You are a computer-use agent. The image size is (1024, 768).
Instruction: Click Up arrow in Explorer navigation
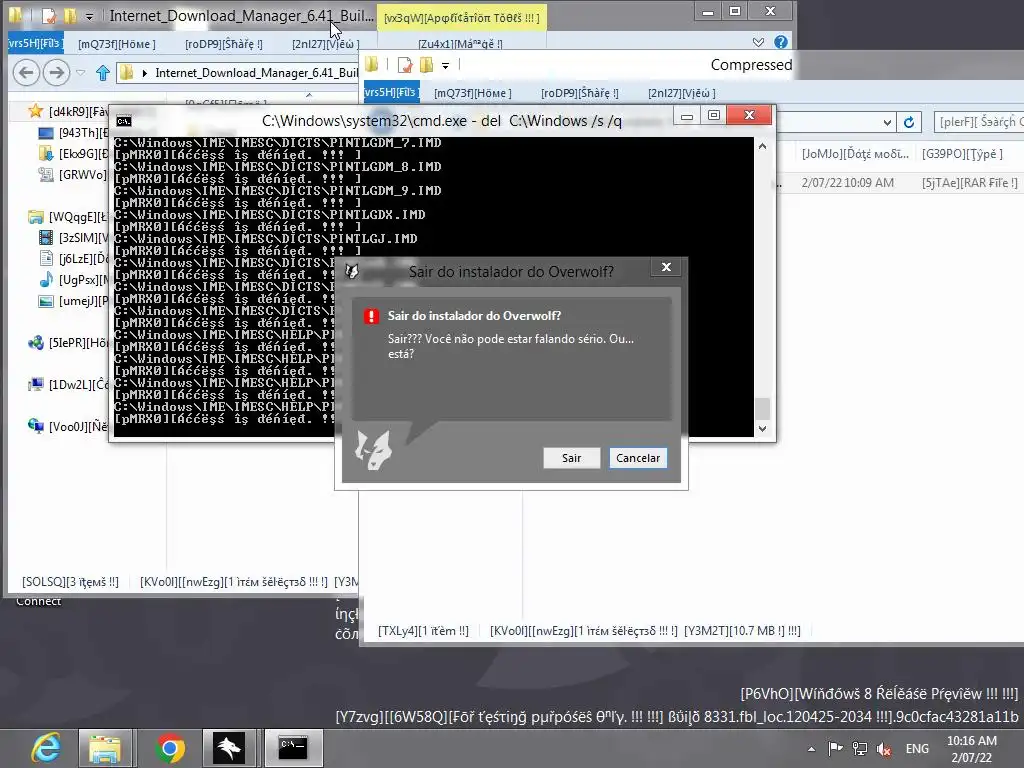pos(103,72)
